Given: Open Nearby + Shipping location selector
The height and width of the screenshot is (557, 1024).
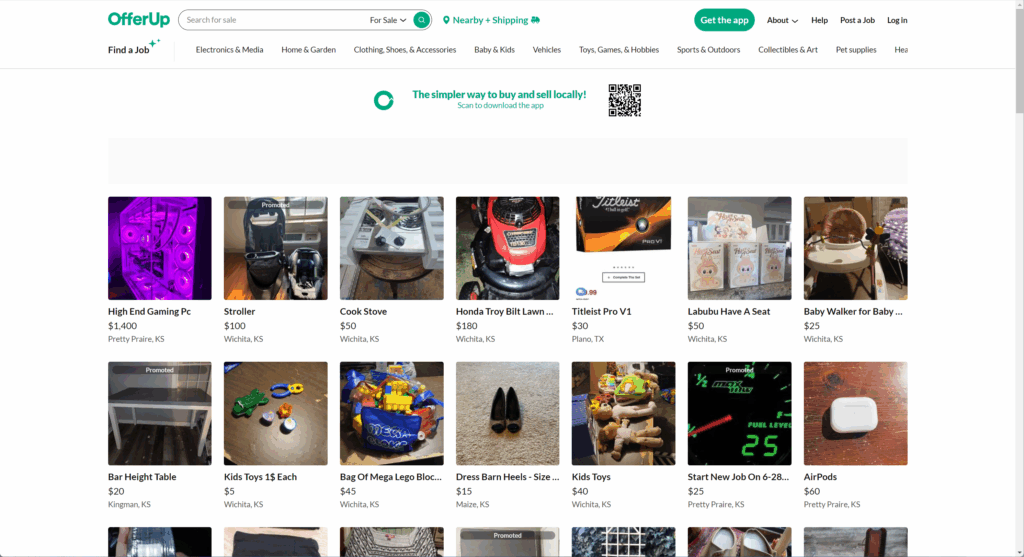Looking at the screenshot, I should tap(491, 20).
